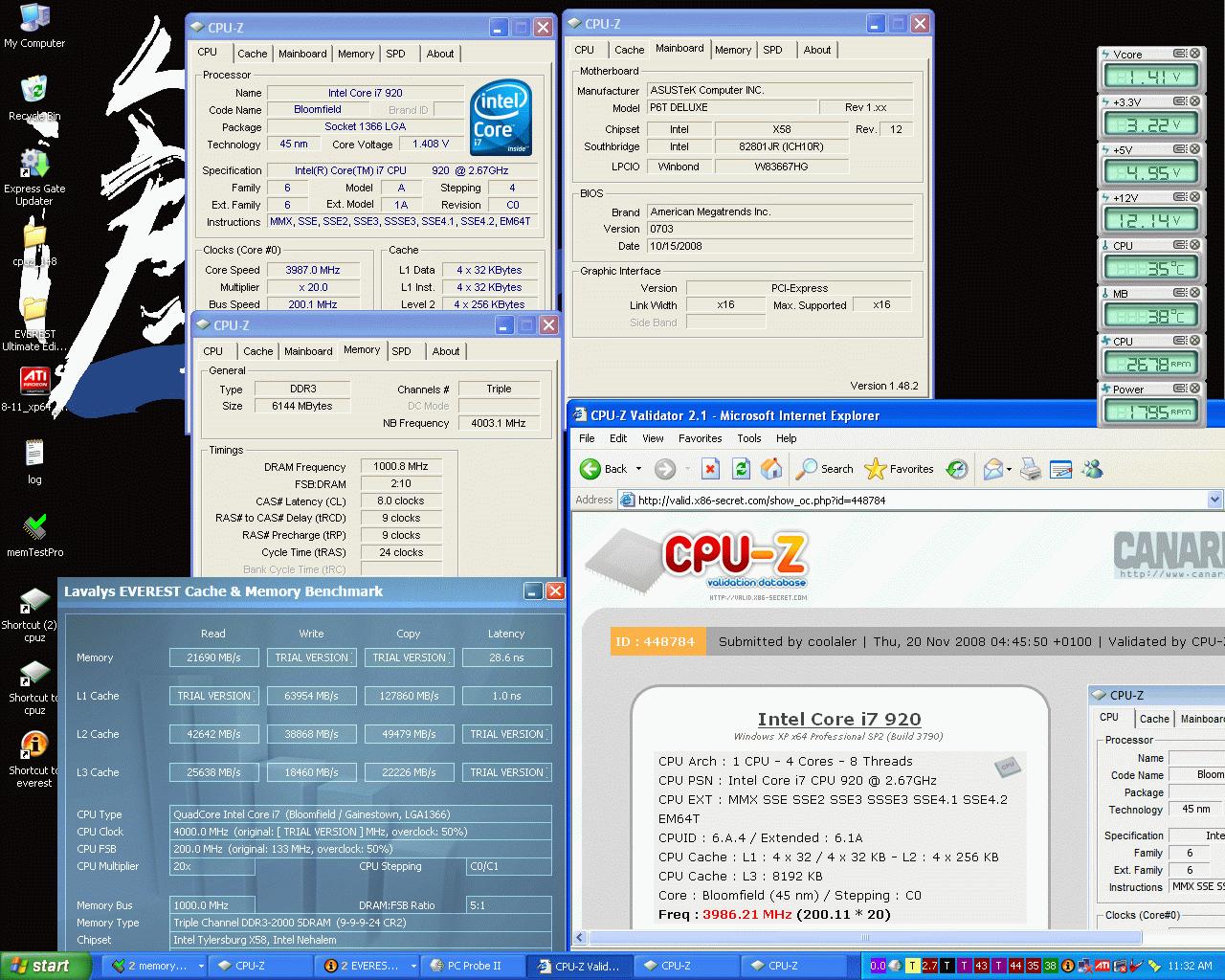Open settings on the Vcore PC Probe panel
Viewport: 1225px width, 980px height.
tap(1180, 54)
